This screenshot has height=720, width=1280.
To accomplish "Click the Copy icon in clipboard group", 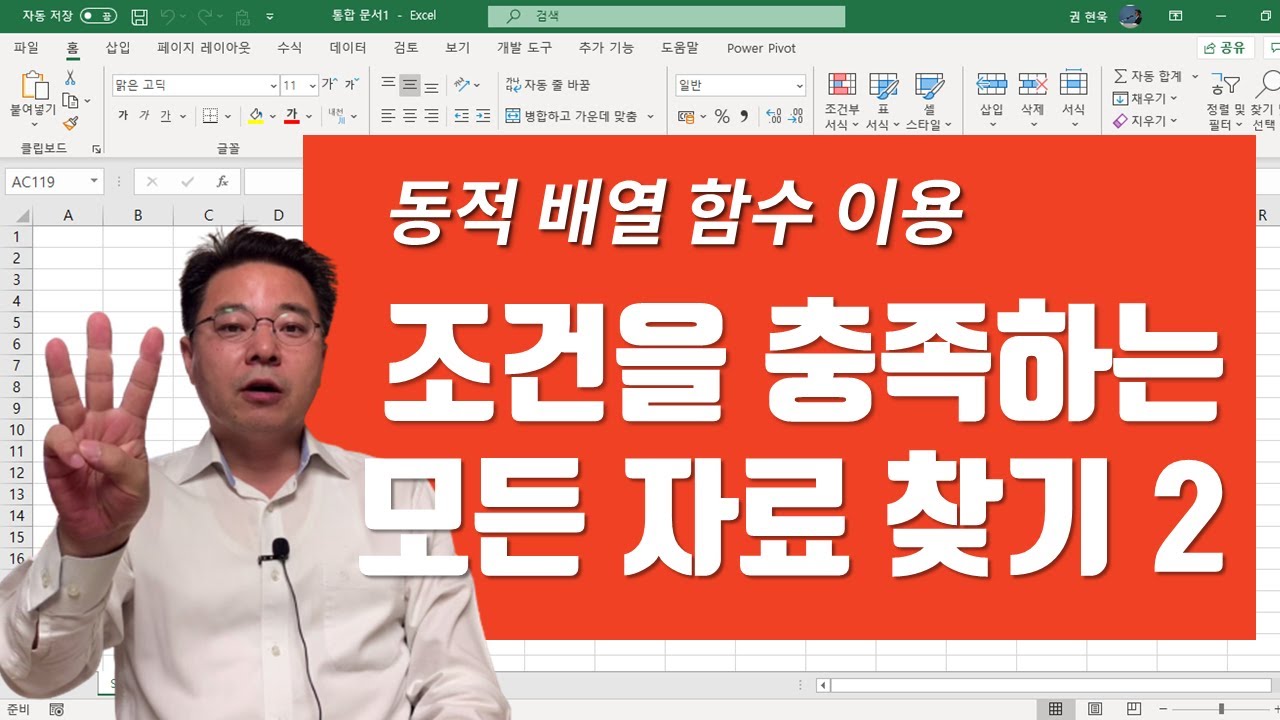I will (x=70, y=101).
